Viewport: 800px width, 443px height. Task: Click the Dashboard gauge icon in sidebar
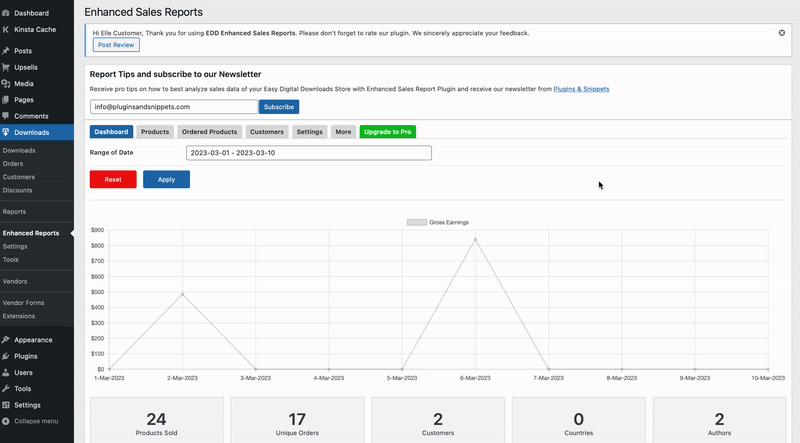(6, 13)
